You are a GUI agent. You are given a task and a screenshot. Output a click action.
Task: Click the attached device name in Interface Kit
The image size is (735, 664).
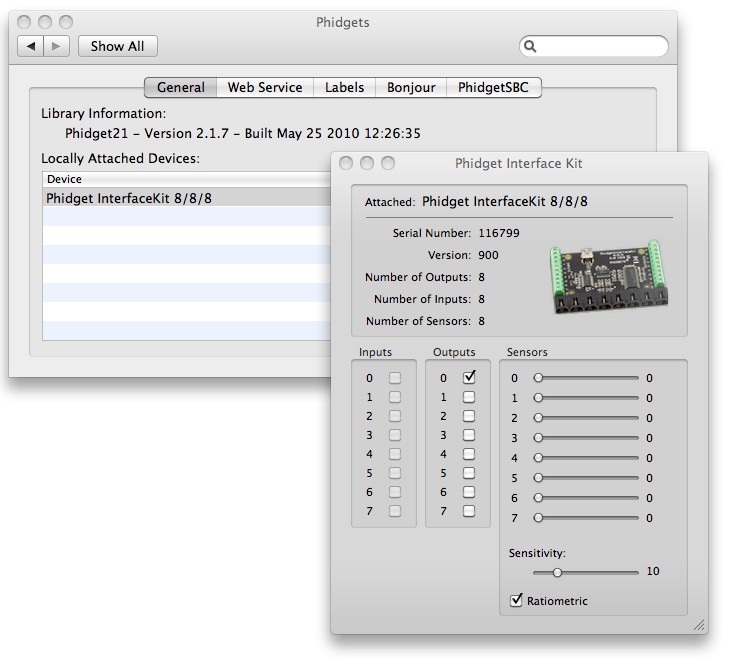(x=505, y=201)
